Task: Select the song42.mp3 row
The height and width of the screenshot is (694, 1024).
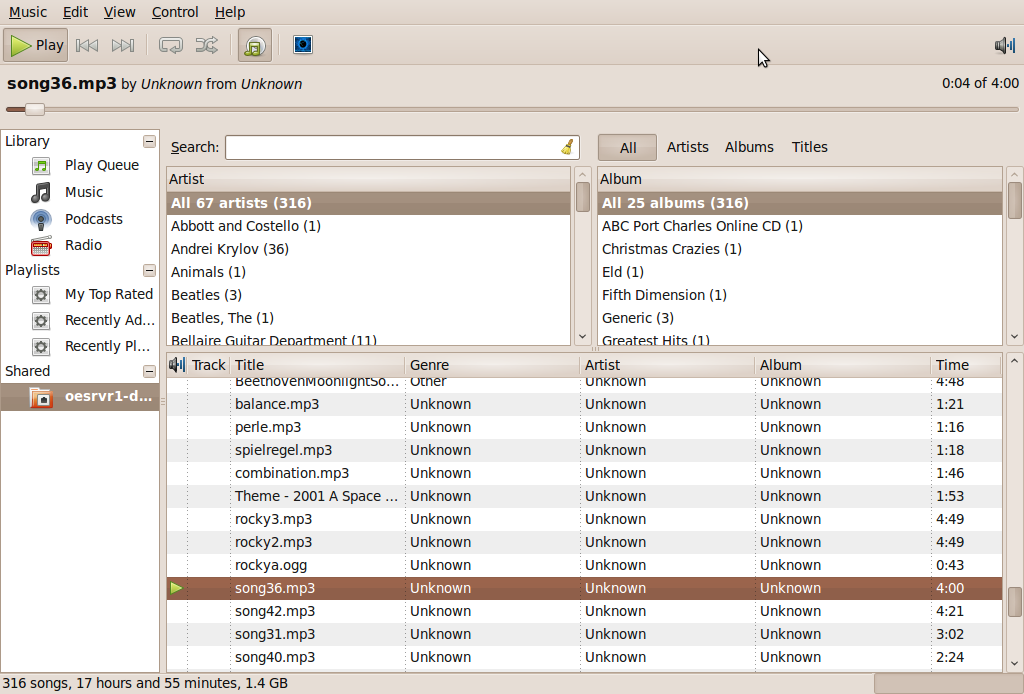Action: click(584, 611)
